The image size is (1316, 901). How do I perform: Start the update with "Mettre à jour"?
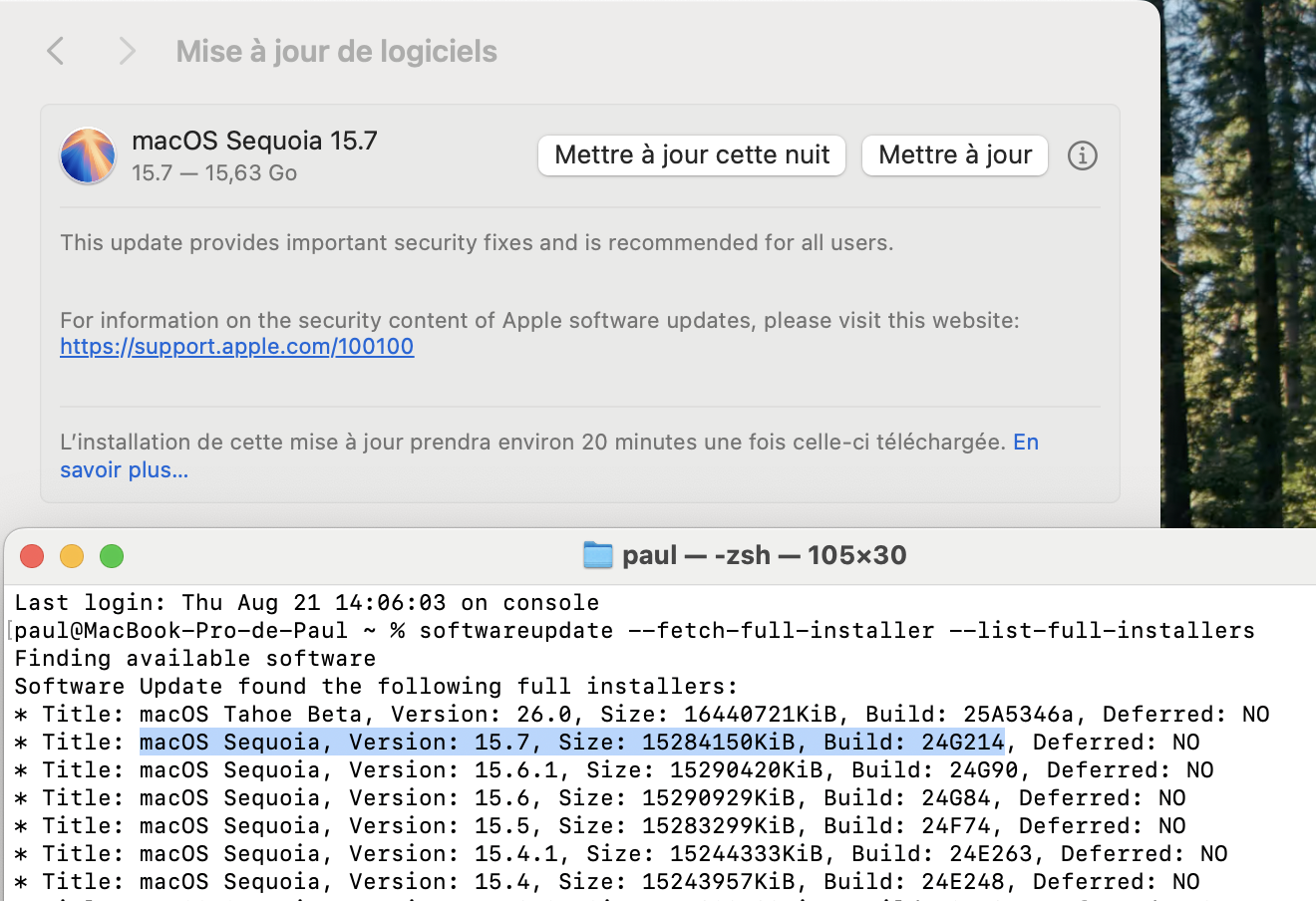tap(954, 155)
